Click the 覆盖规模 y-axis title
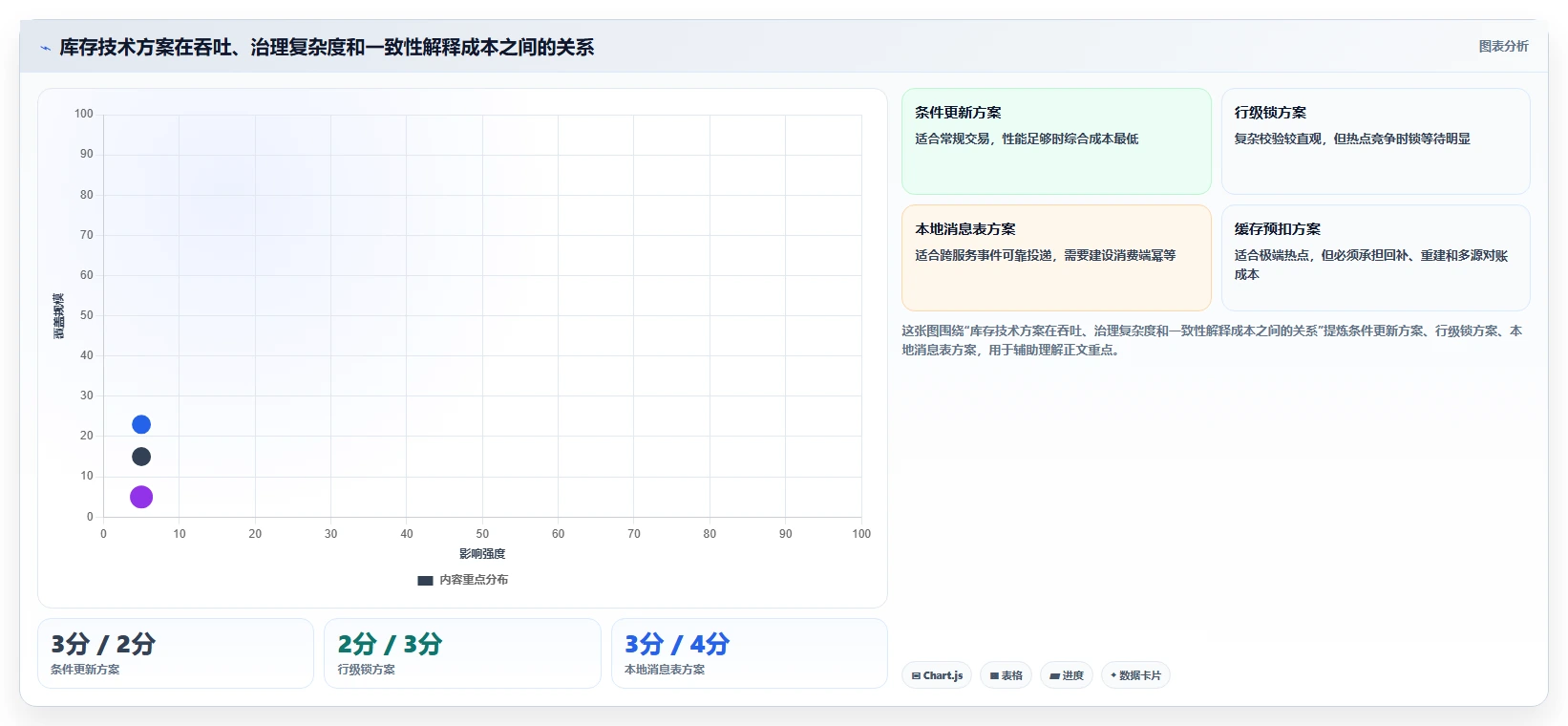The image size is (1568, 726). (x=59, y=316)
